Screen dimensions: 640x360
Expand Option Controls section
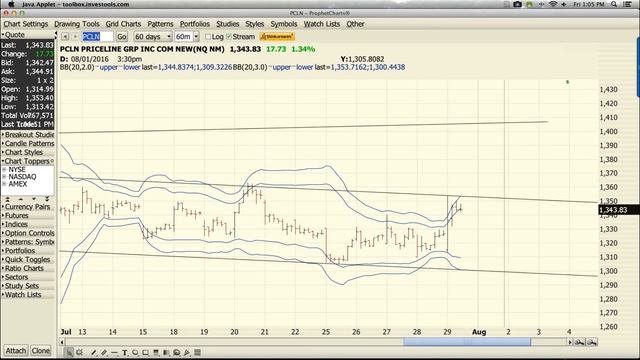(x=28, y=233)
